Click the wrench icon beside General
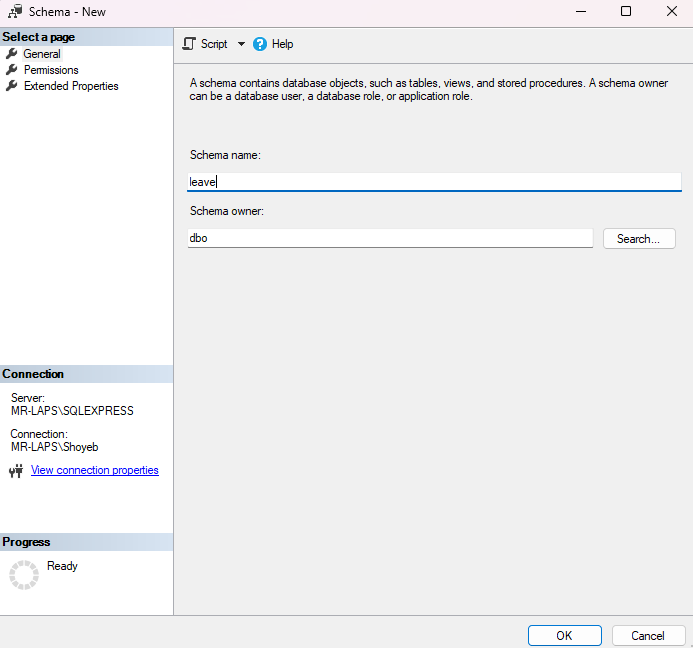The image size is (693, 648). (x=12, y=54)
